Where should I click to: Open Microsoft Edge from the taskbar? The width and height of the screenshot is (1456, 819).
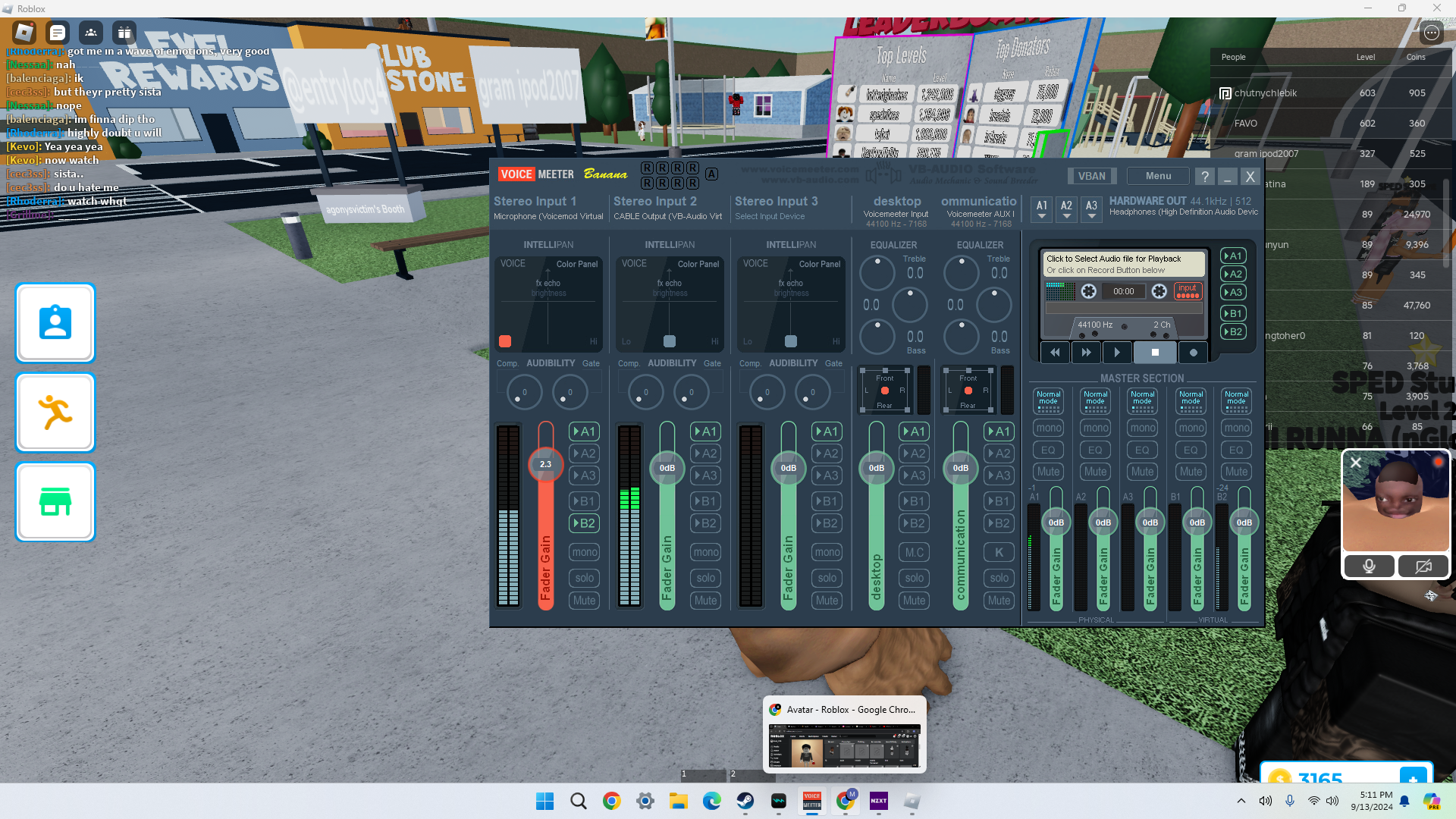tap(711, 802)
